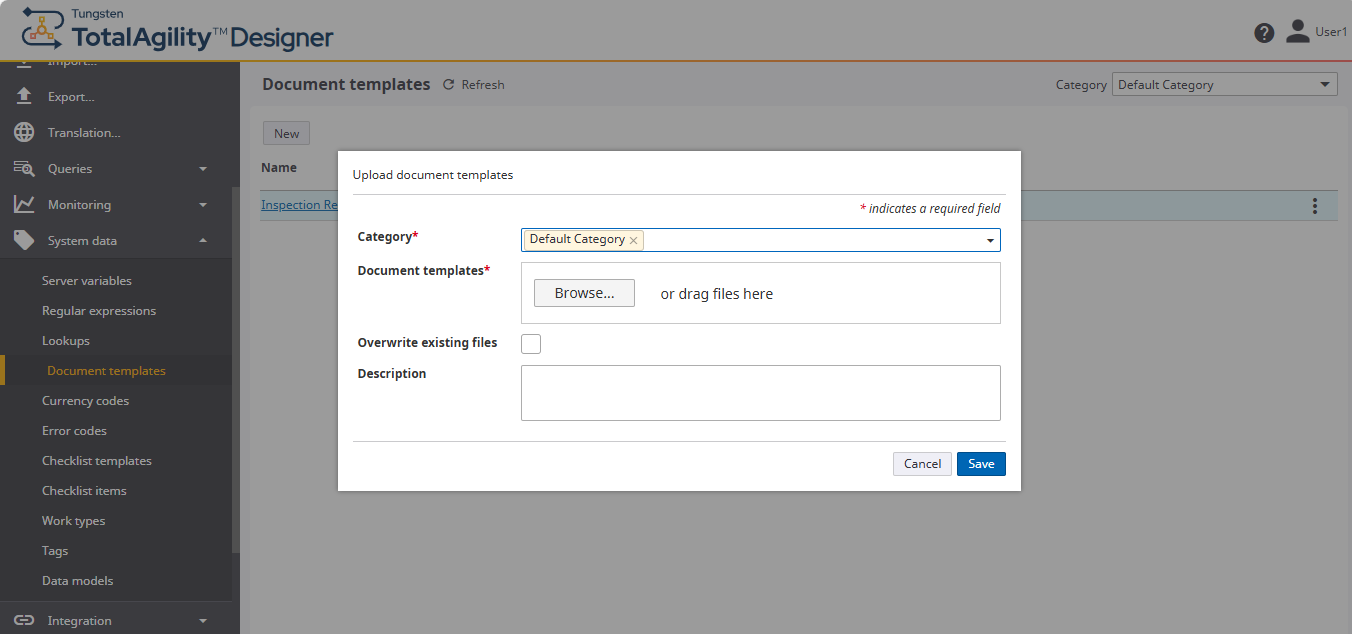The width and height of the screenshot is (1352, 634).
Task: Save the uploaded document templates
Action: [x=980, y=463]
